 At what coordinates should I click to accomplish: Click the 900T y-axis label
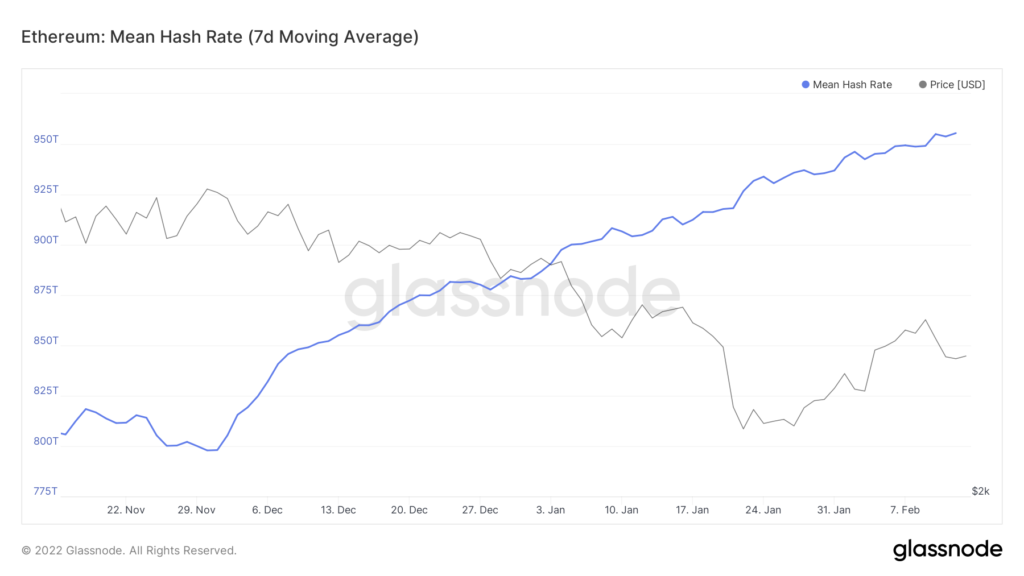[47, 240]
